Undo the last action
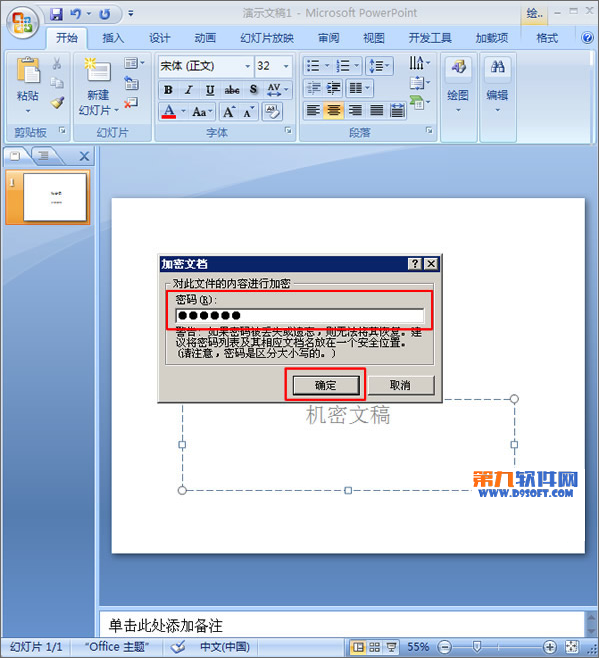Screen dimensions: 599x658 [x=76, y=14]
